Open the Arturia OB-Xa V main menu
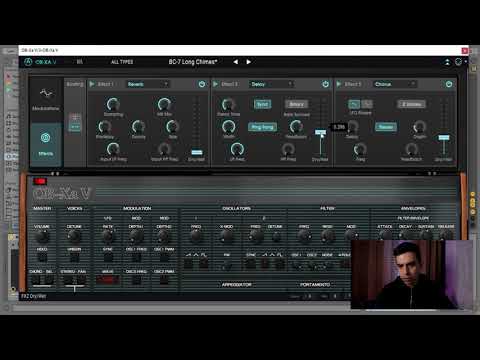The width and height of the screenshot is (480, 360). (x=41, y=62)
